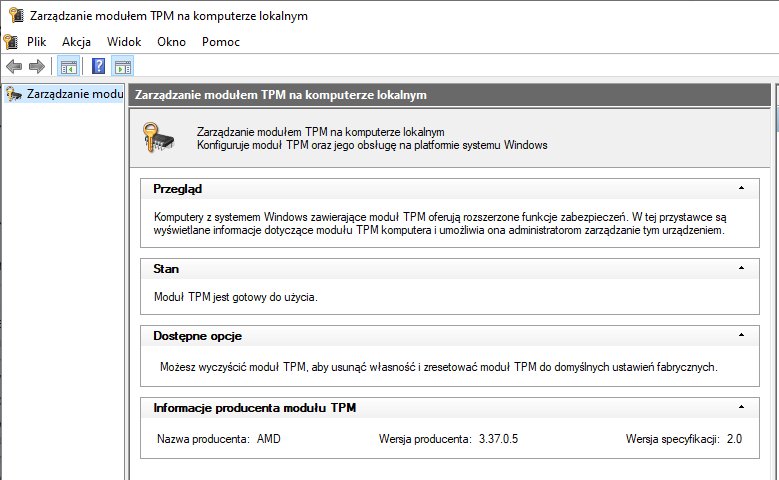Select Zarządzanie modułem tree node
The width and height of the screenshot is (779, 480).
64,94
